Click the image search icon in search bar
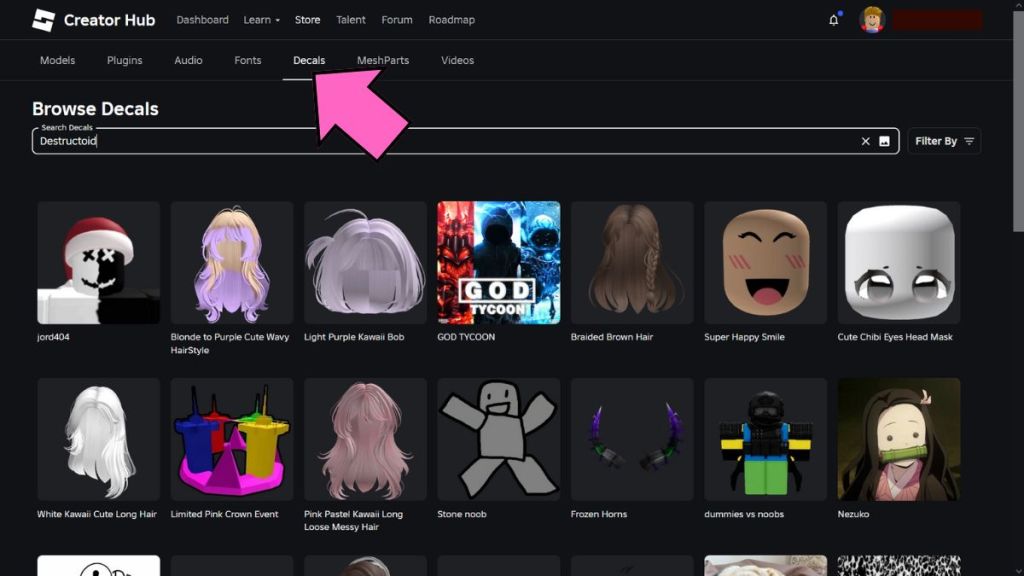The width and height of the screenshot is (1024, 576). click(x=884, y=141)
